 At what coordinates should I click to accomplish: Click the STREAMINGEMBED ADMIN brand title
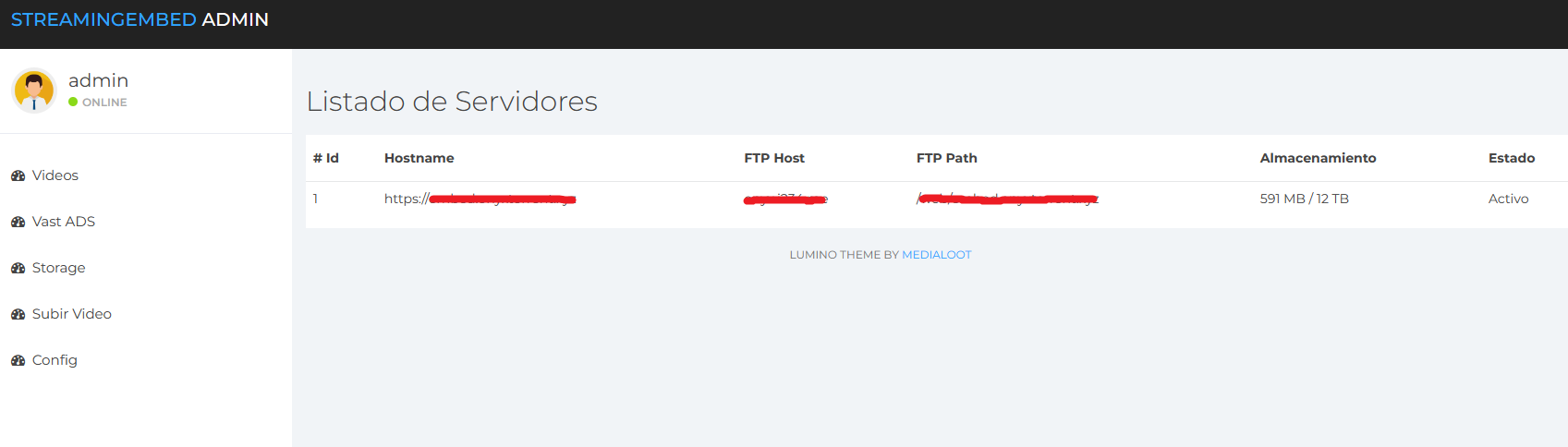tap(140, 19)
